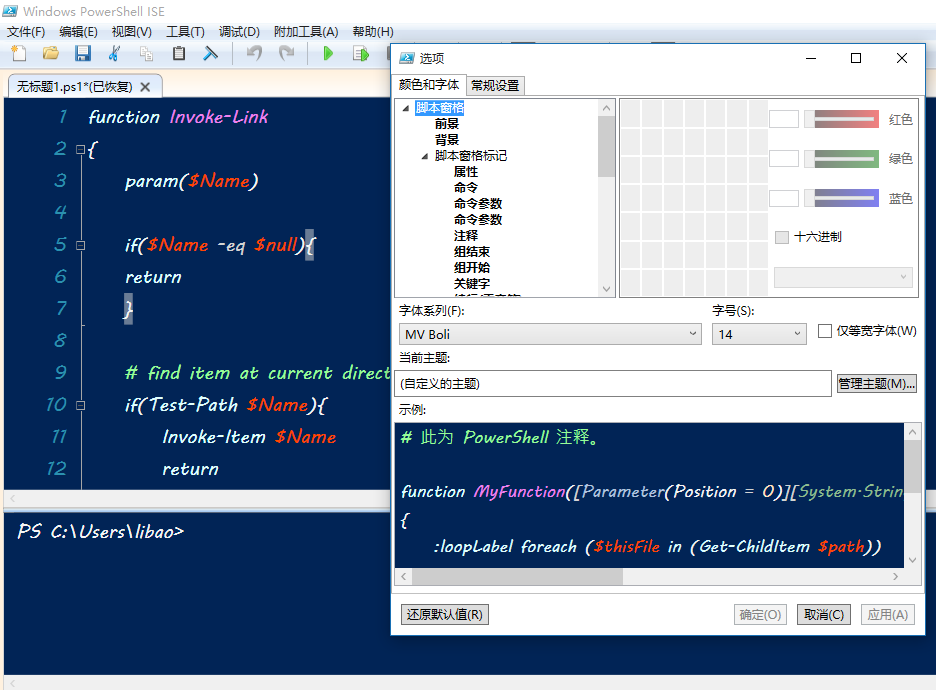Toggle the 仅等宽字体 checkbox
Viewport: 936px width, 690px height.
(824, 331)
